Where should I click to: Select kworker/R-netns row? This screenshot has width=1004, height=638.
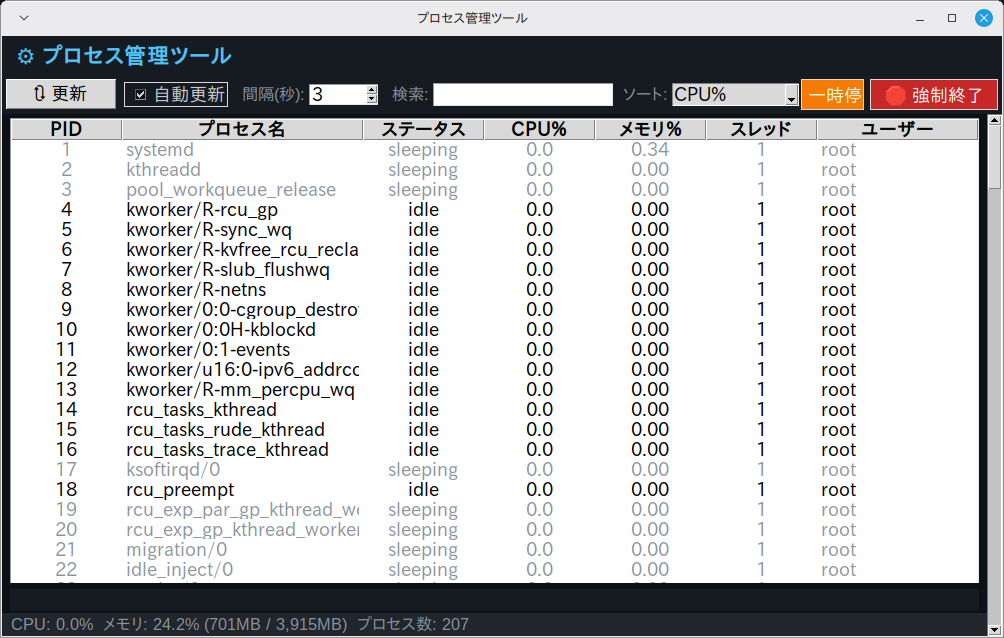pyautogui.click(x=494, y=290)
